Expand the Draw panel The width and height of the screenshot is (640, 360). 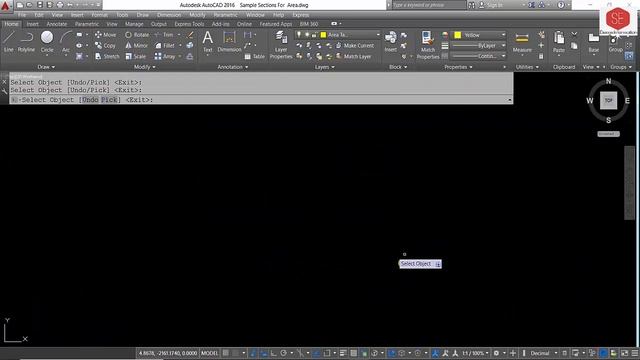(46, 67)
